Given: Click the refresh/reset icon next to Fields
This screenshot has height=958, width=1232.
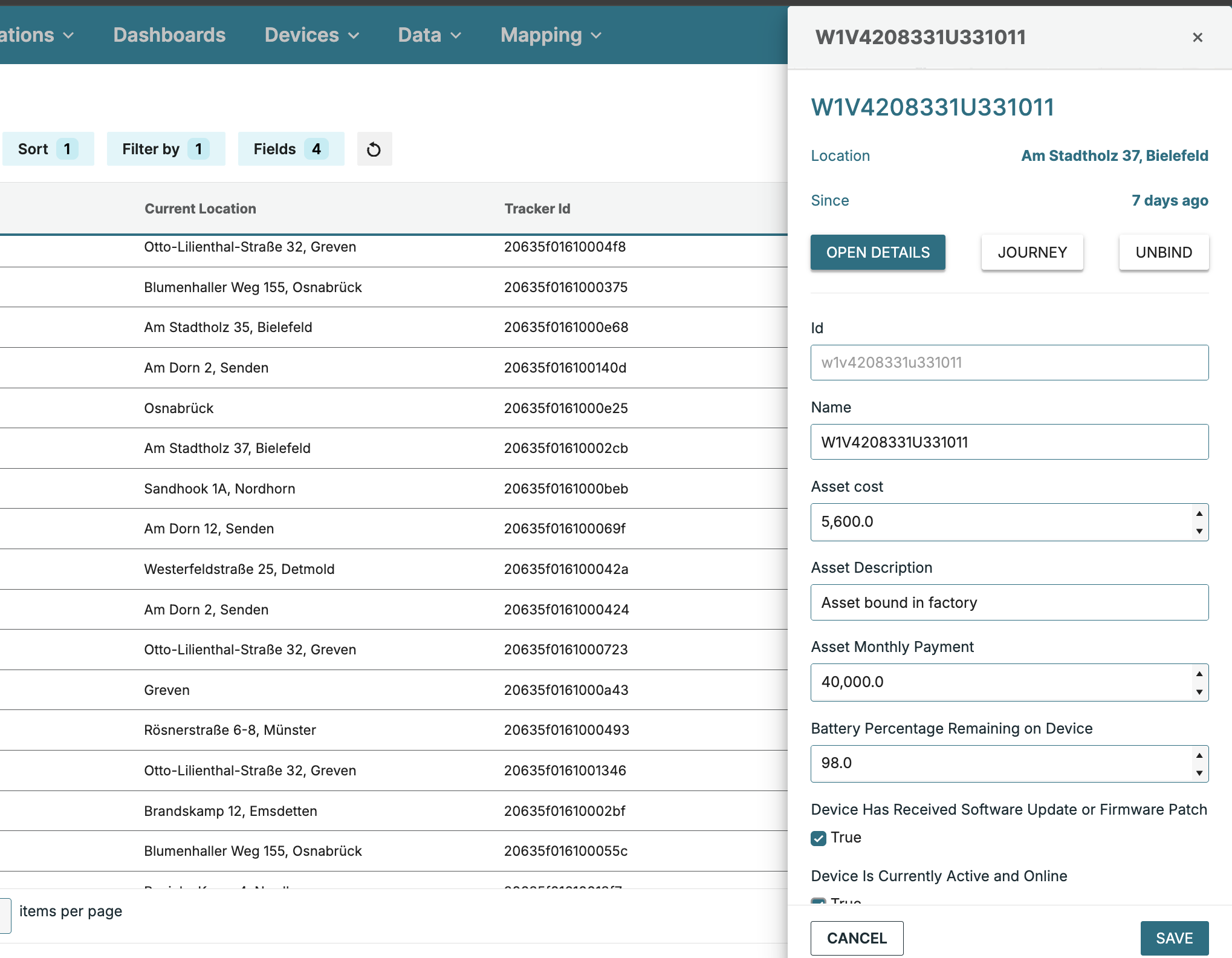Looking at the screenshot, I should point(374,149).
